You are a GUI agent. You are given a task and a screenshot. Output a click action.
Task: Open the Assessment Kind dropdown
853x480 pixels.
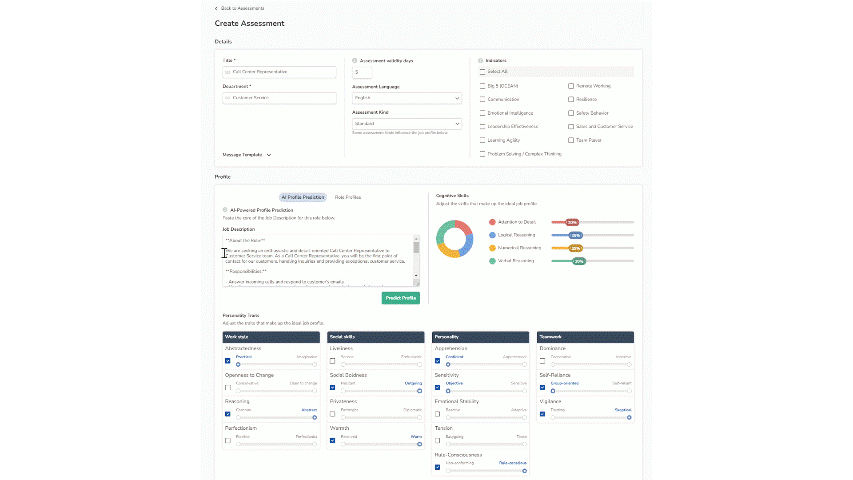[407, 124]
